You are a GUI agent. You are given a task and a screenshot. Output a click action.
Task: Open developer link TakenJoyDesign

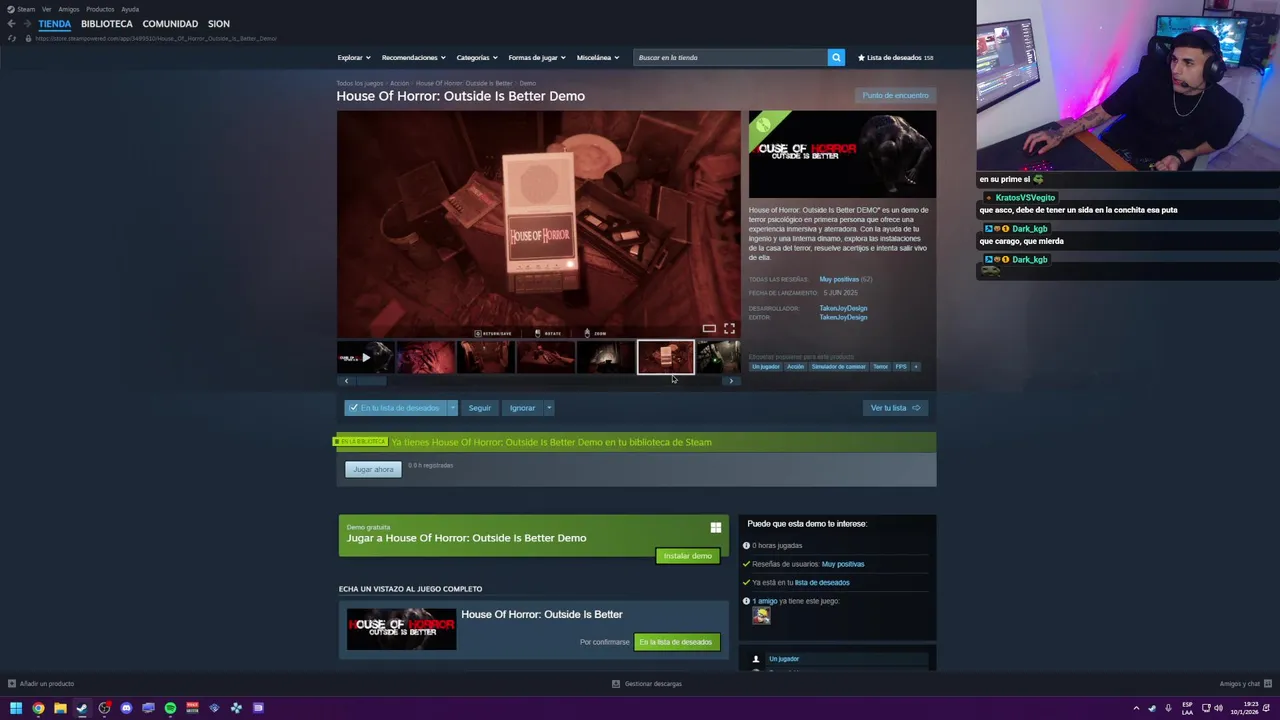[x=843, y=308]
